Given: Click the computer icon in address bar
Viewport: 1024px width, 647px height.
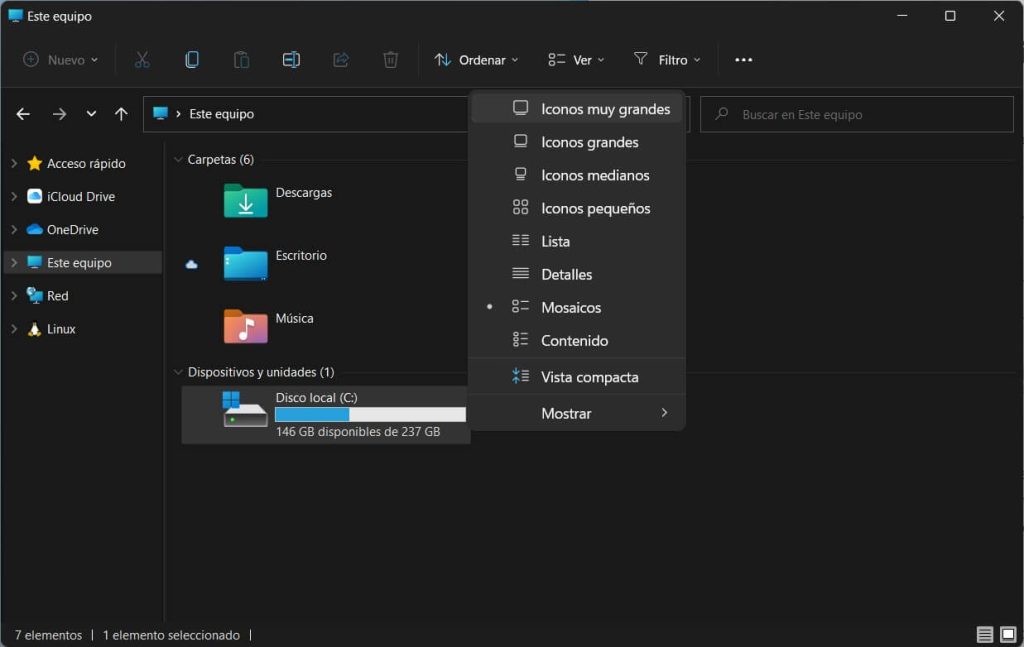Looking at the screenshot, I should click(x=160, y=114).
